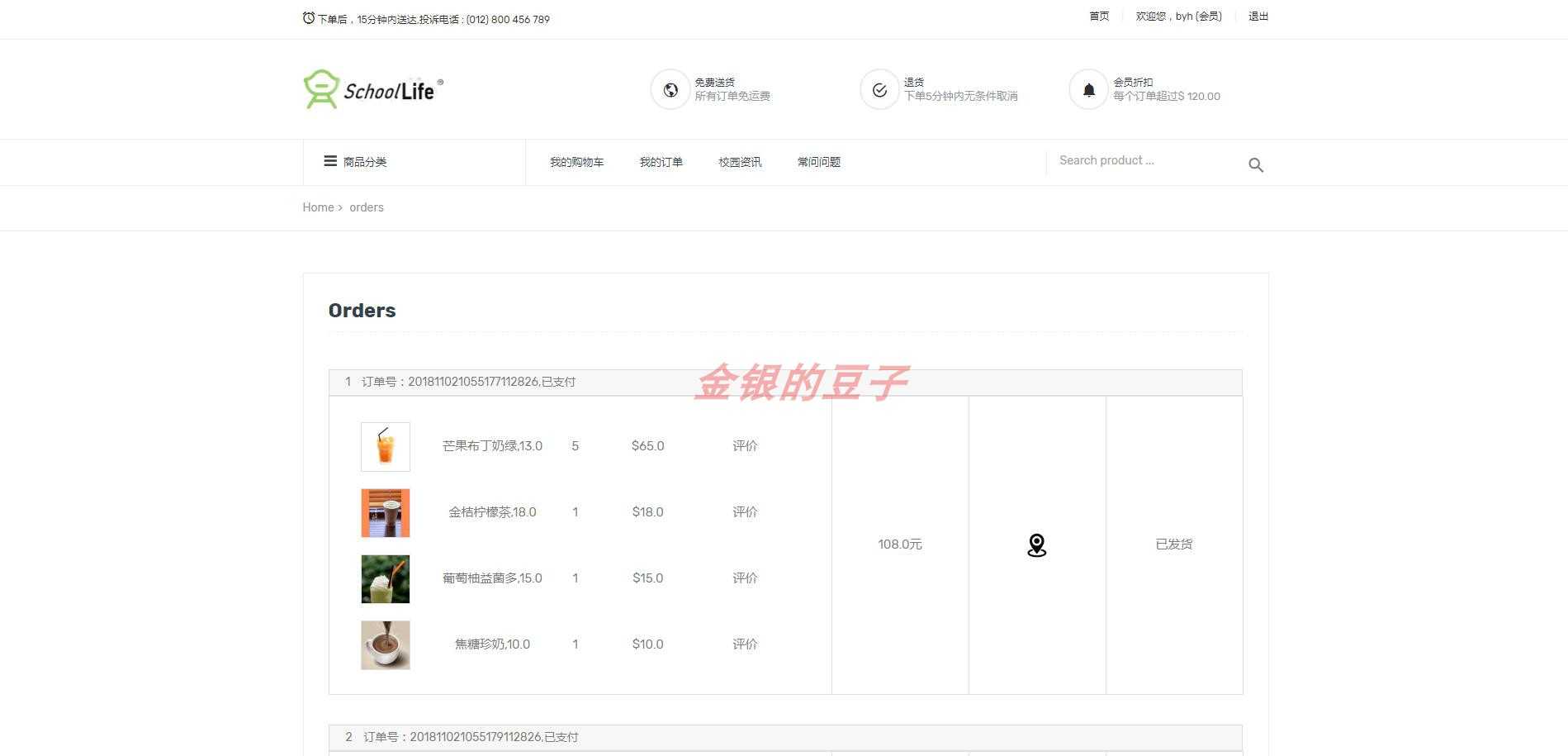
Task: Click the $65.0 subtotal price
Action: (x=647, y=446)
